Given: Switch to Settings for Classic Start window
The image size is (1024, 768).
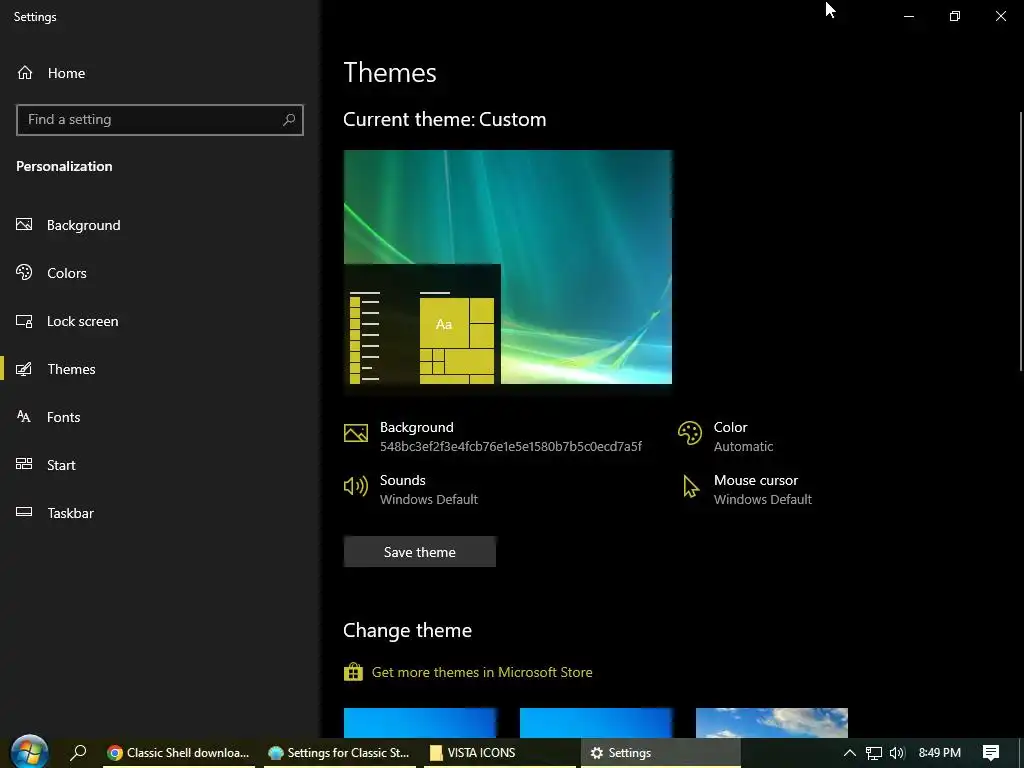Looking at the screenshot, I should point(338,753).
